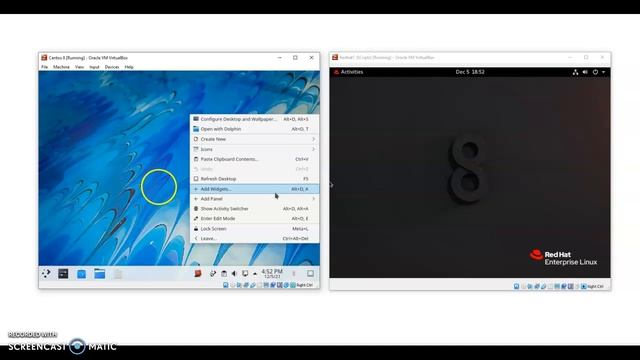
Task: Open the system menu arrow in the Red Hat top bar
Action: tap(603, 72)
